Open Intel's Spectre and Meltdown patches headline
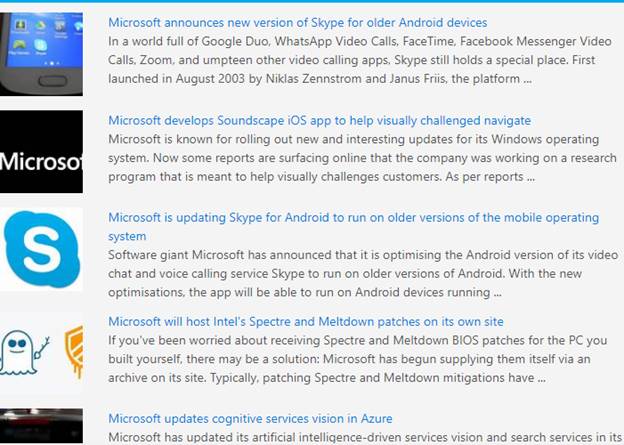This screenshot has height=445, width=624. click(x=305, y=322)
